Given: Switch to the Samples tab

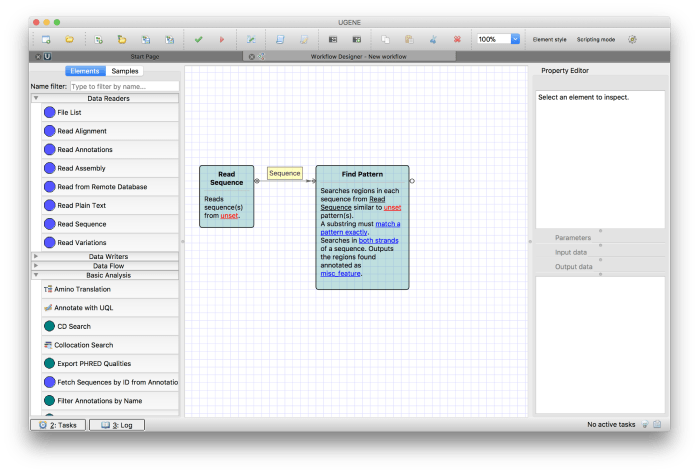Looking at the screenshot, I should (126, 71).
